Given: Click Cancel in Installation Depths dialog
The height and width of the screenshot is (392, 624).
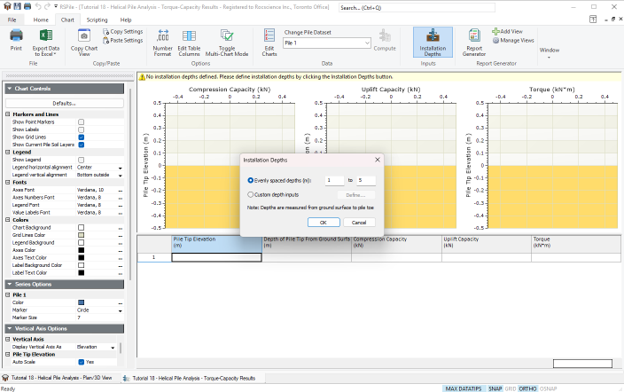Looking at the screenshot, I should pyautogui.click(x=359, y=222).
